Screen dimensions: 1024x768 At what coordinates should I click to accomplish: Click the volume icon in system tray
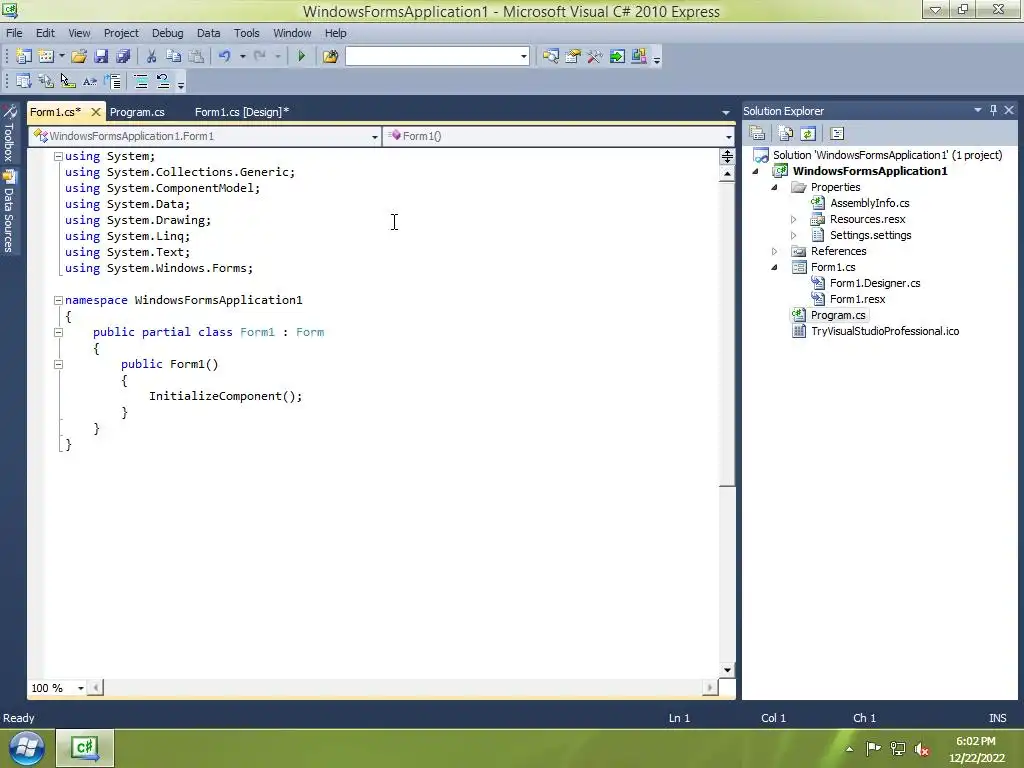921,749
